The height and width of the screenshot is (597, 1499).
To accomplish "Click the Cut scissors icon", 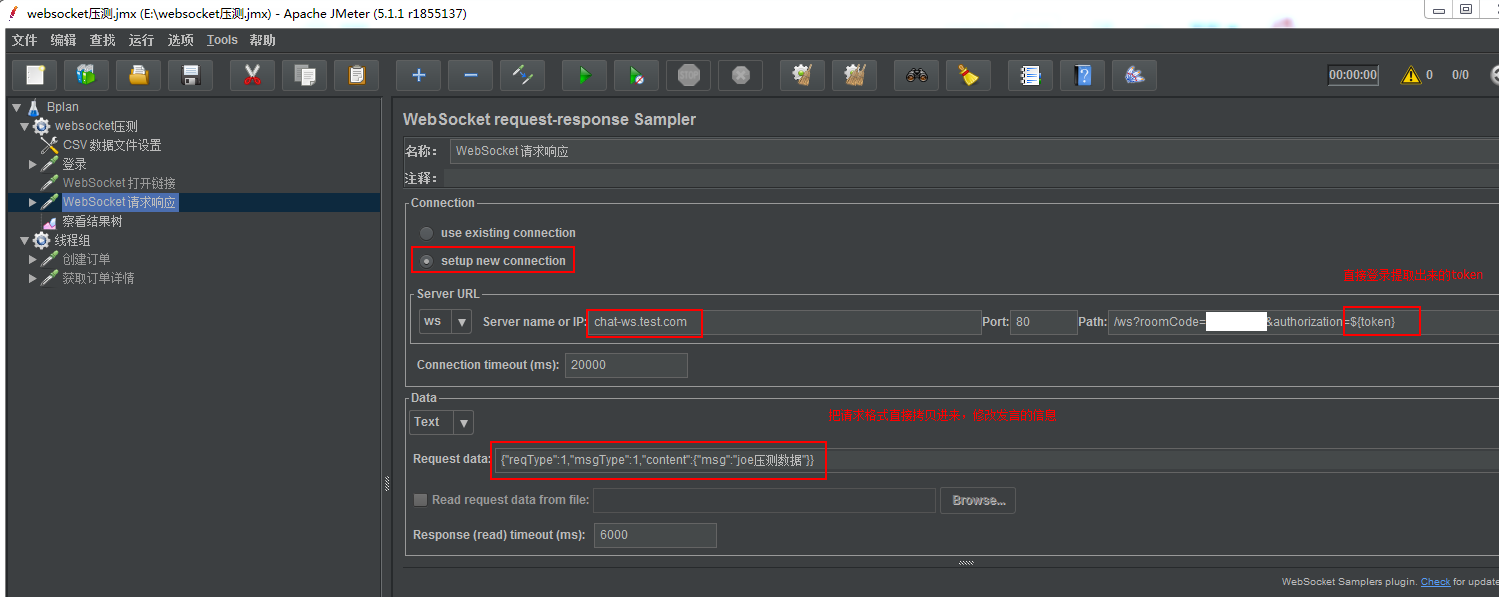I will pyautogui.click(x=252, y=75).
